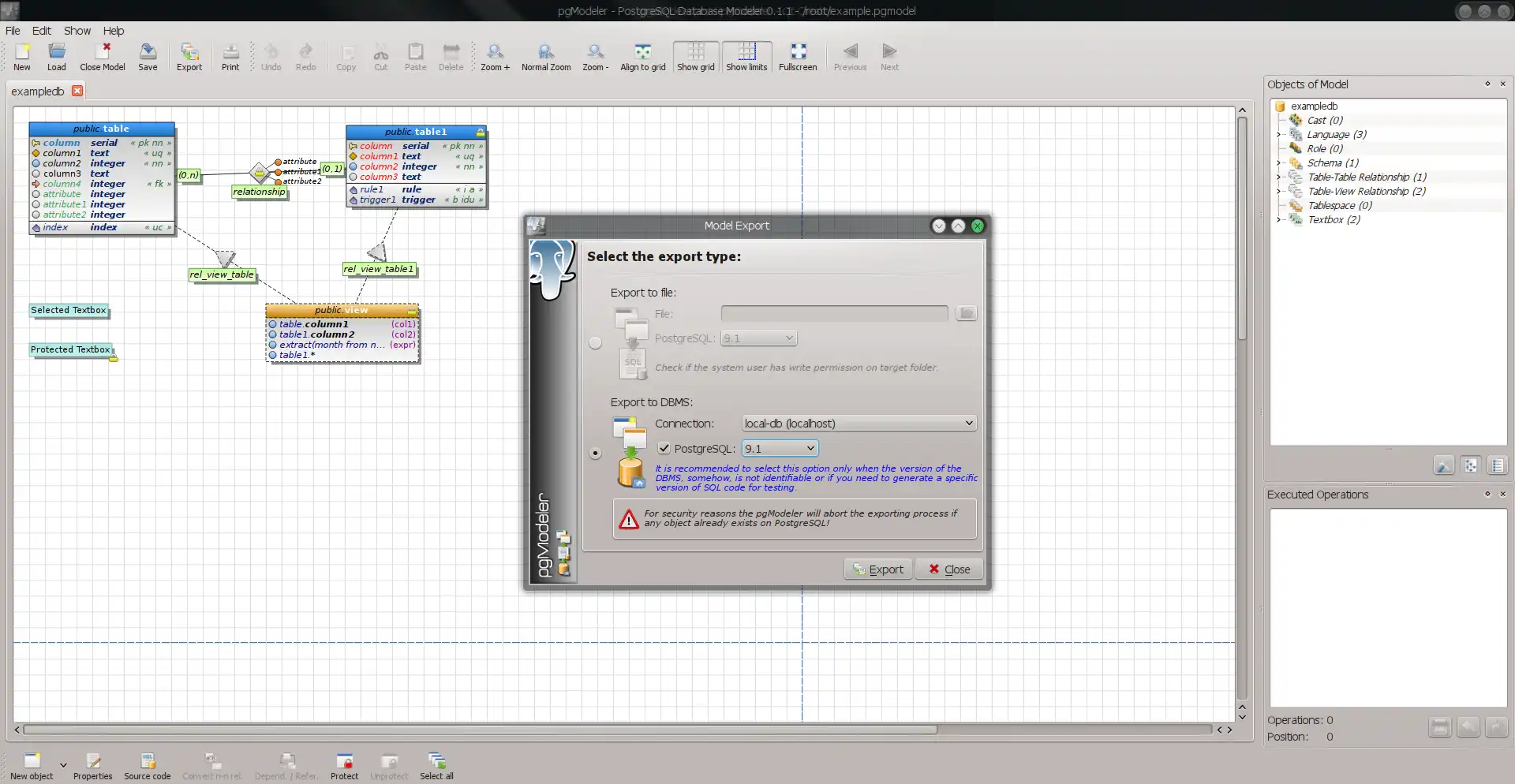Expand the Language (3) tree node
Viewport: 1515px width, 784px height.
(x=1278, y=135)
